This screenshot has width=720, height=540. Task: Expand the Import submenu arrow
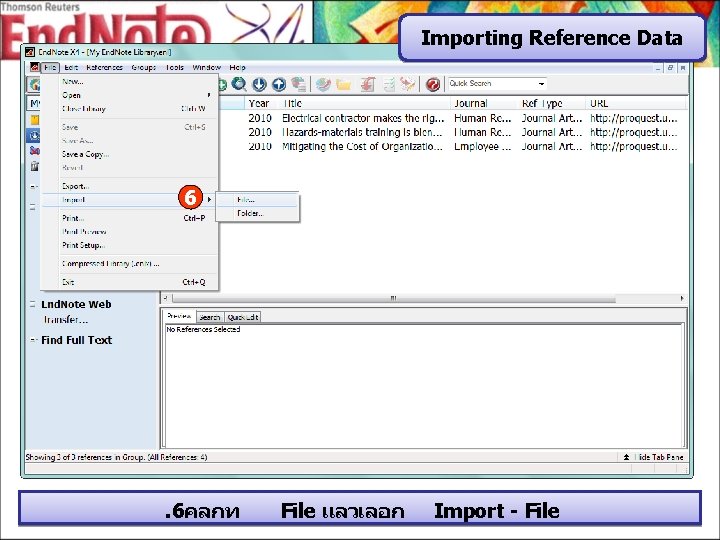point(209,199)
